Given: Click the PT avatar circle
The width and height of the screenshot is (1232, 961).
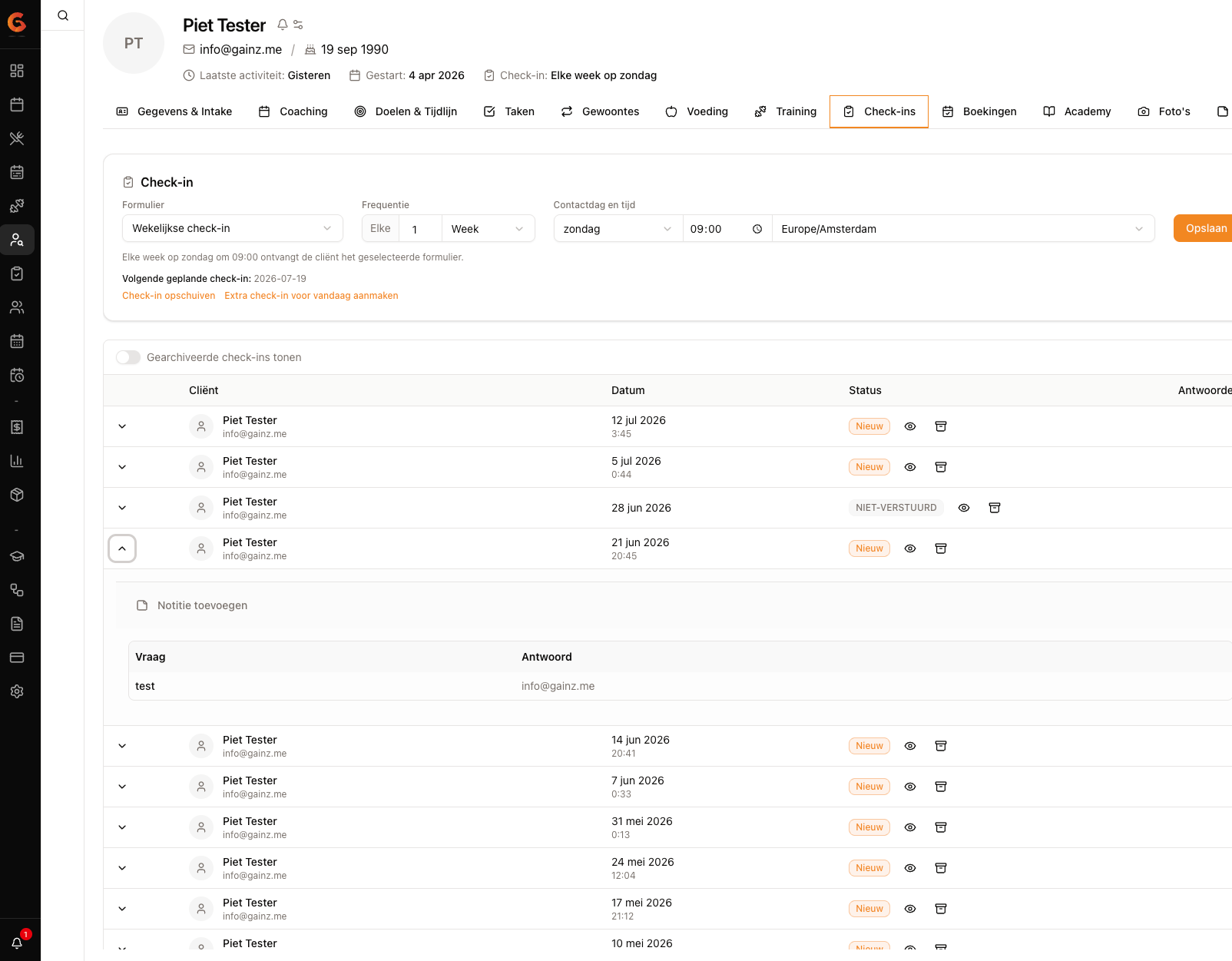Looking at the screenshot, I should (134, 43).
